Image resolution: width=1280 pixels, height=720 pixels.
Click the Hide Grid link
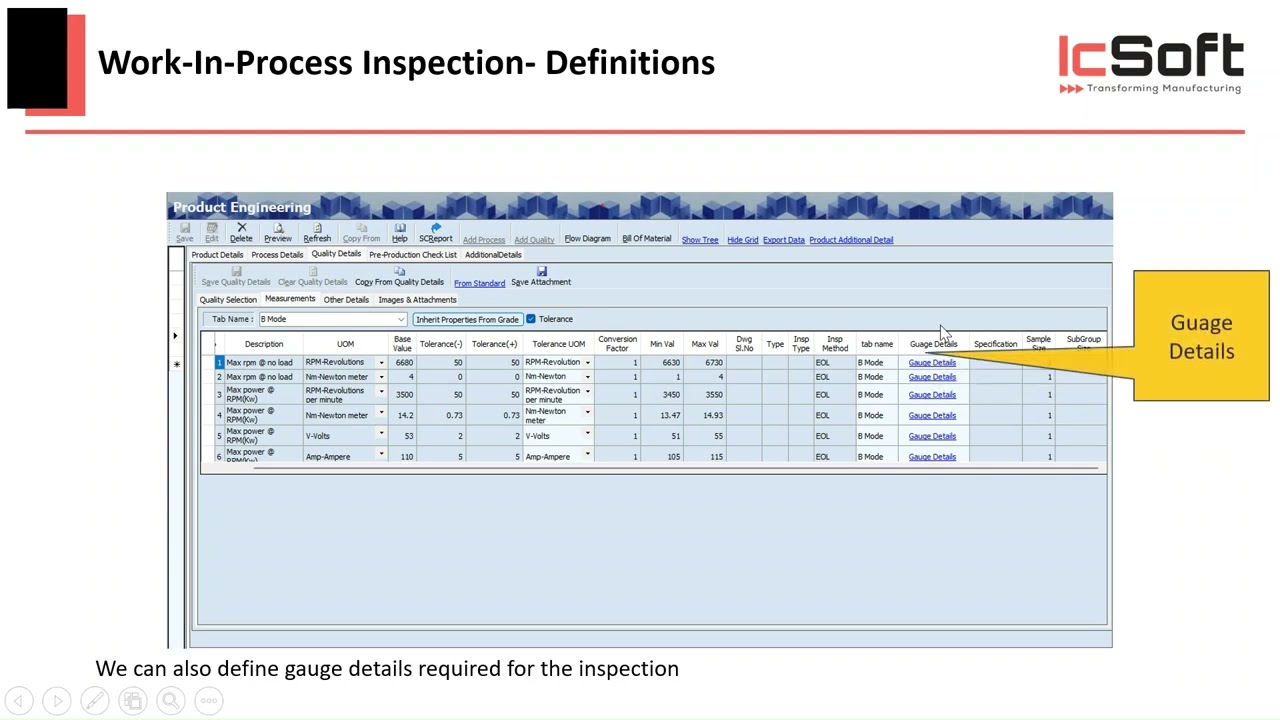743,240
